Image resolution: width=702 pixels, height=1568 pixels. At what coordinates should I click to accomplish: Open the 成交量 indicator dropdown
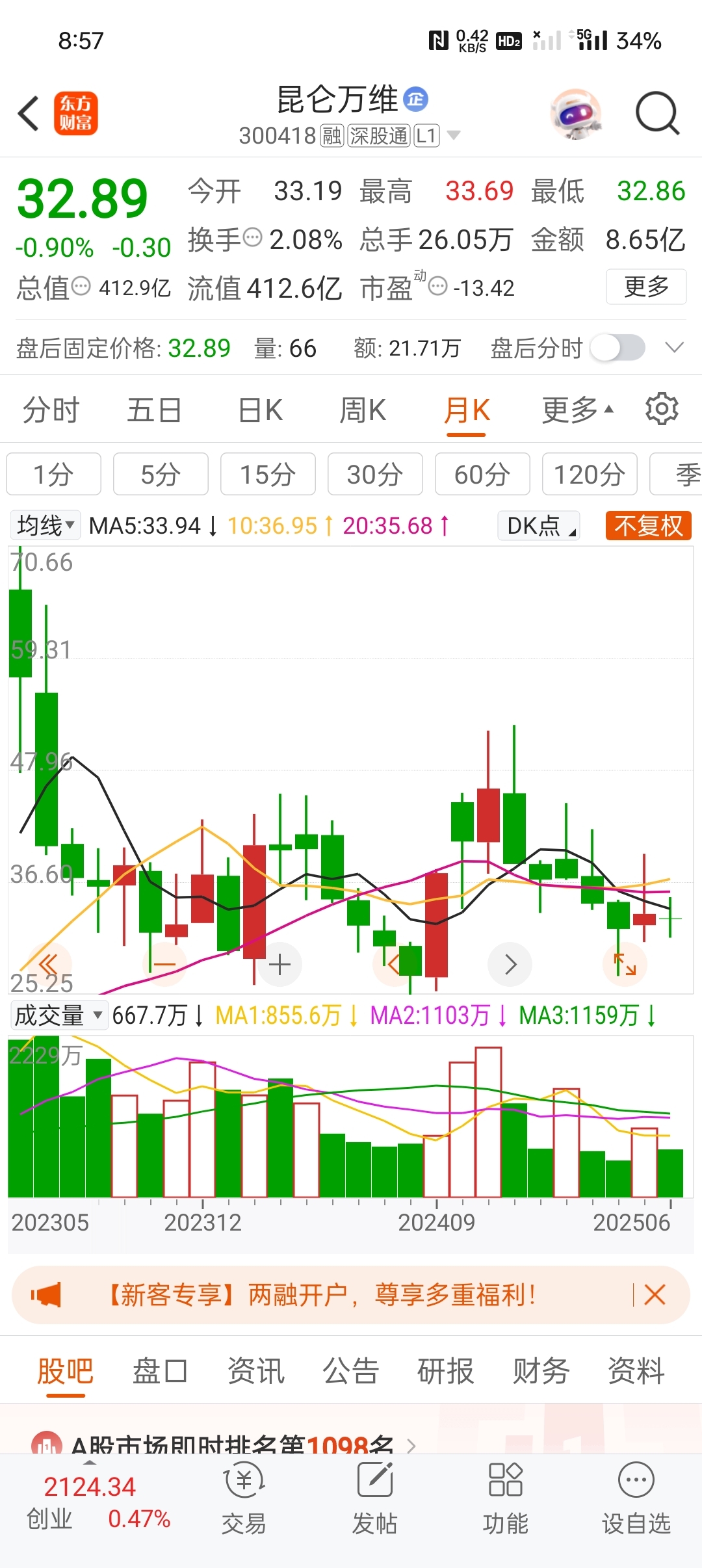[58, 1015]
